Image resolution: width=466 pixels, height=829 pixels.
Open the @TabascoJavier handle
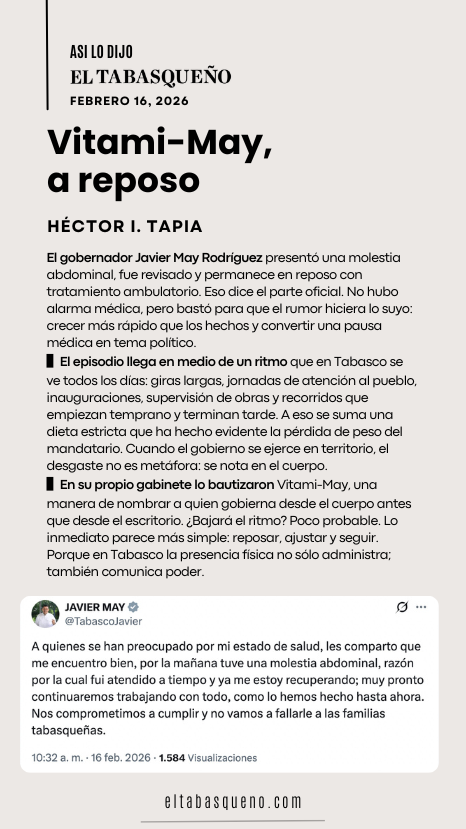103,621
